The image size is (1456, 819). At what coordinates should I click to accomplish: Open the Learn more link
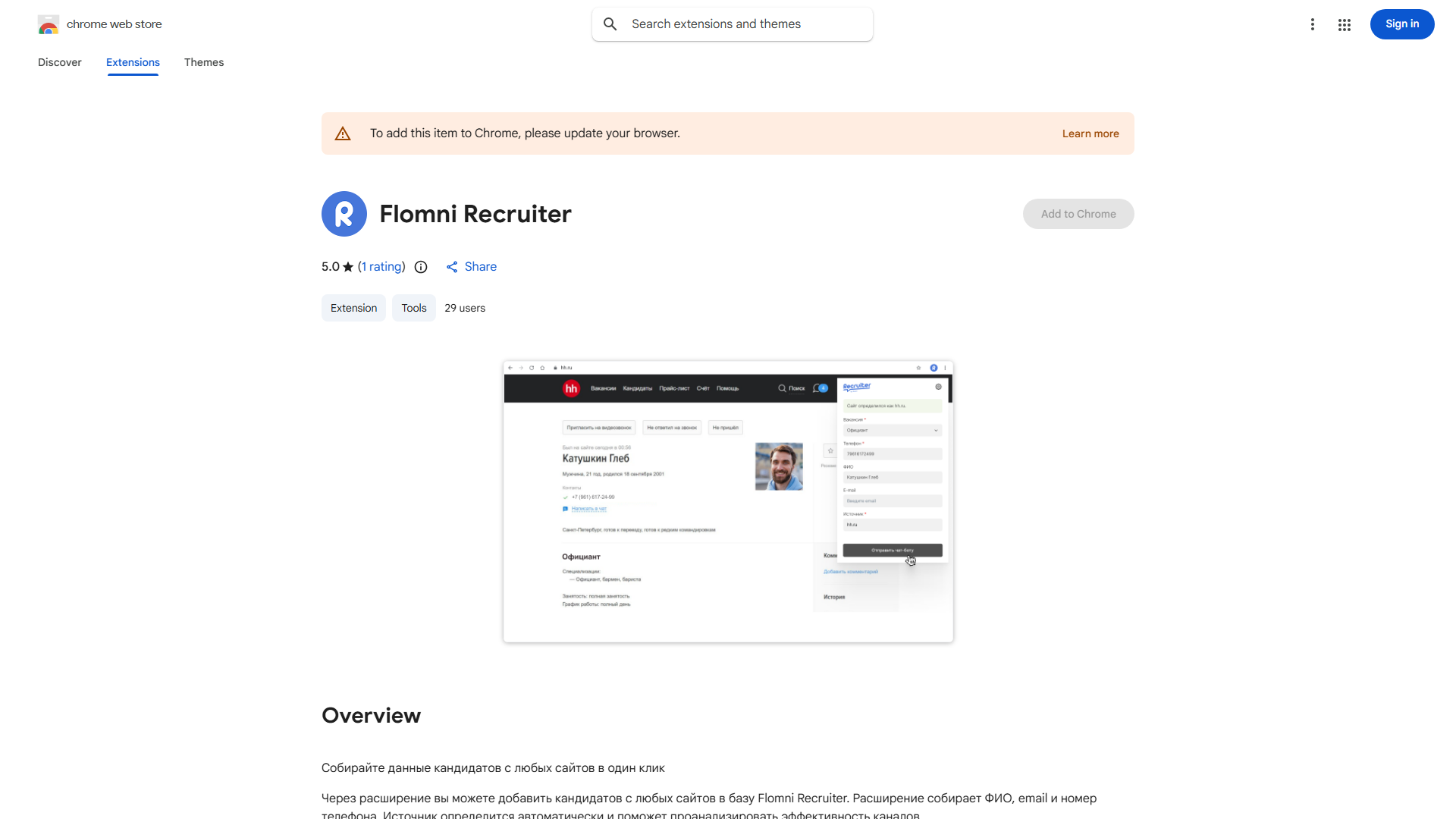pyautogui.click(x=1090, y=133)
